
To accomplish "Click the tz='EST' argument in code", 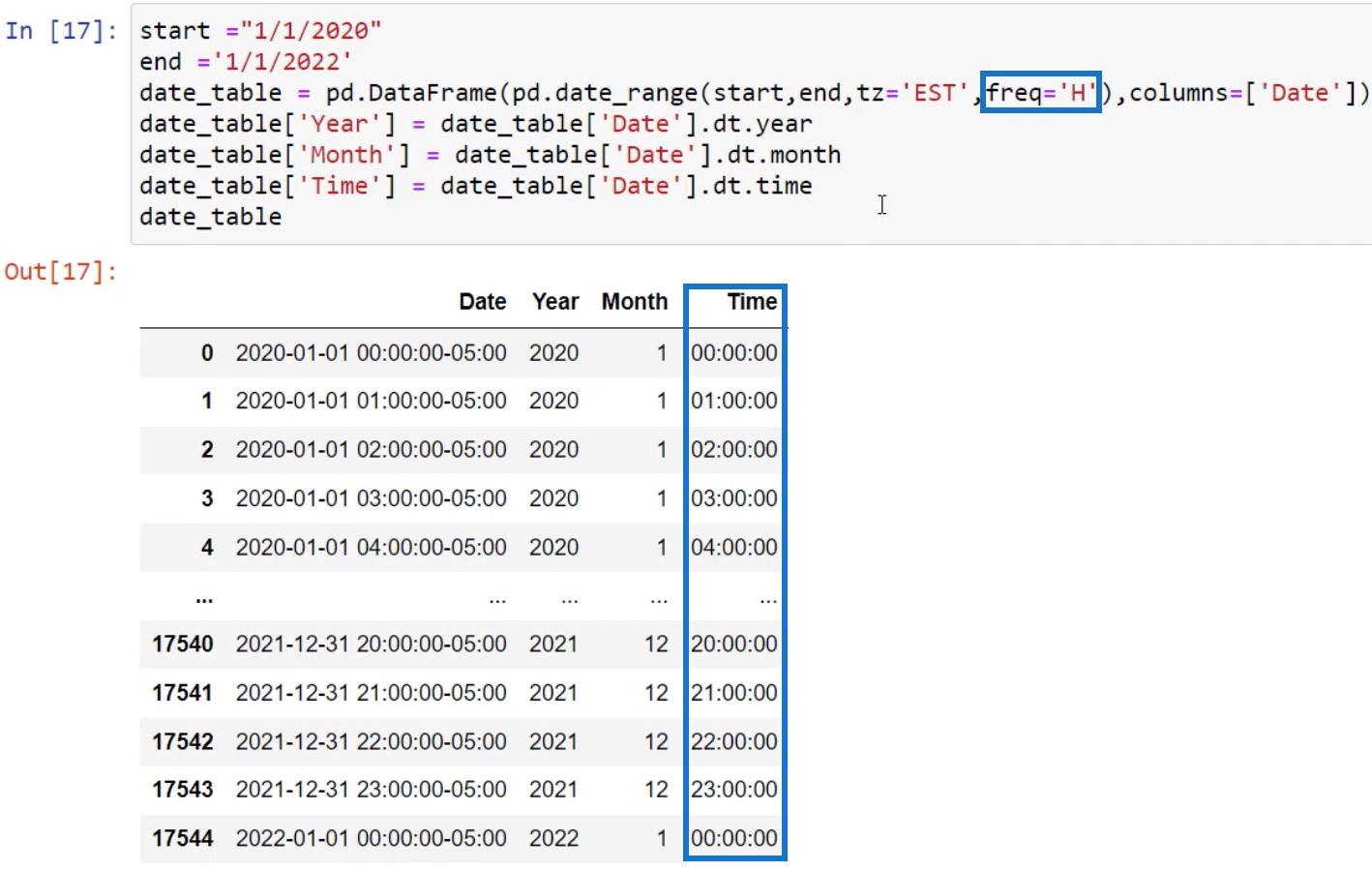I will tap(913, 92).
